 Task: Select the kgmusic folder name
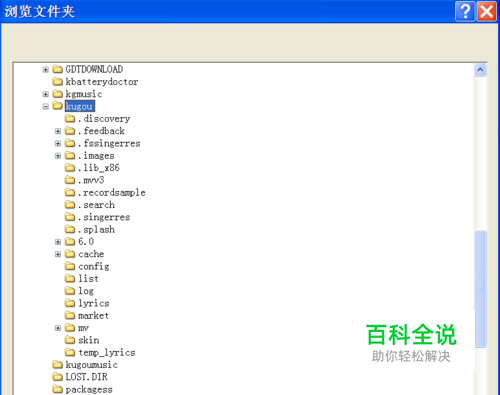[x=84, y=94]
